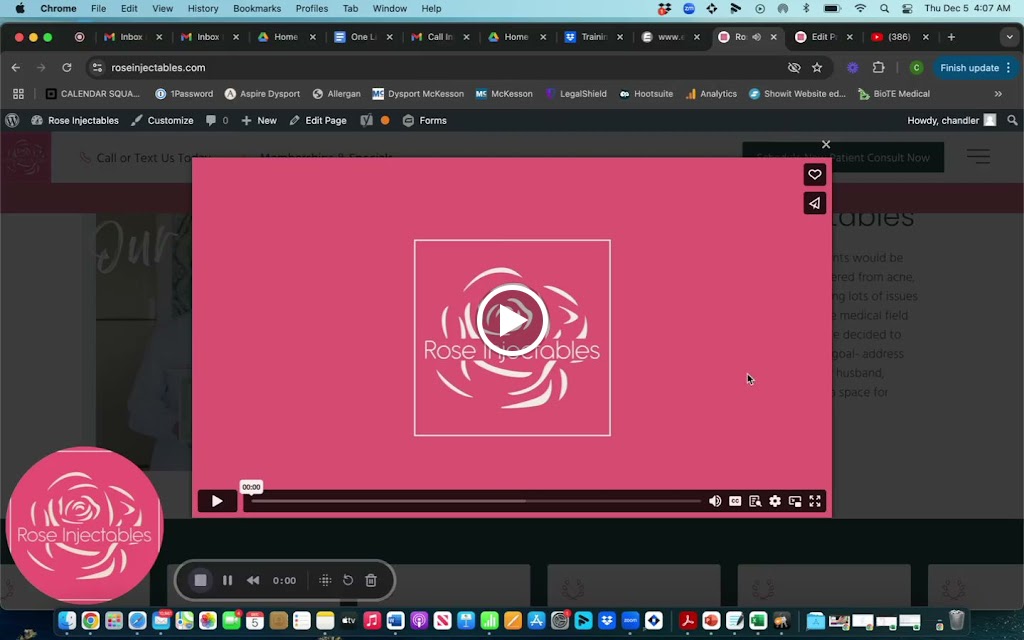The height and width of the screenshot is (640, 1024).
Task: Click the video progress bar
Action: coord(476,501)
